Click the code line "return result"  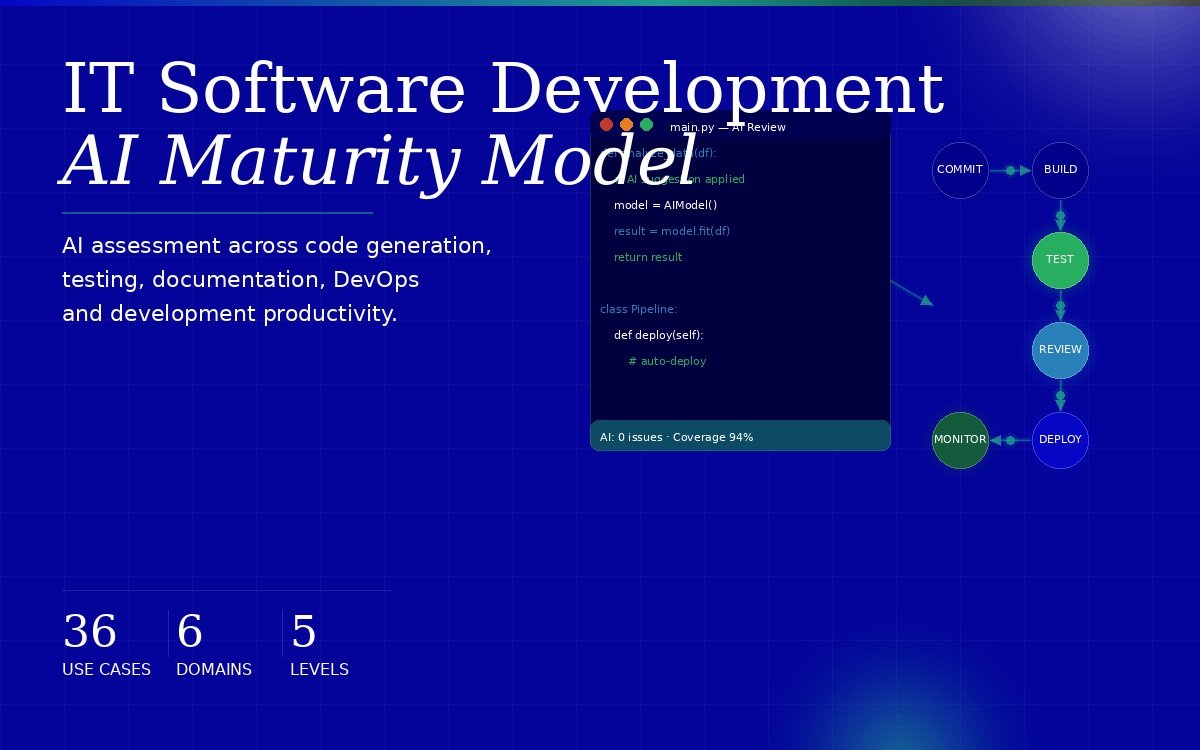point(648,257)
